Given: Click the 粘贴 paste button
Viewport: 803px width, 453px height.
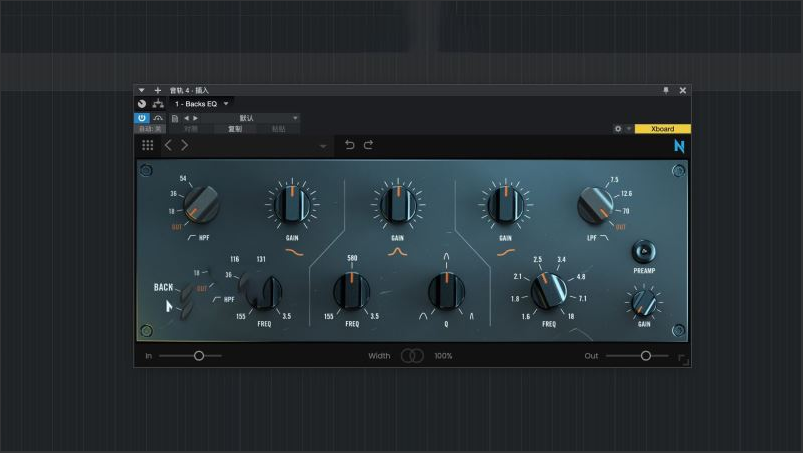Looking at the screenshot, I should pyautogui.click(x=279, y=129).
